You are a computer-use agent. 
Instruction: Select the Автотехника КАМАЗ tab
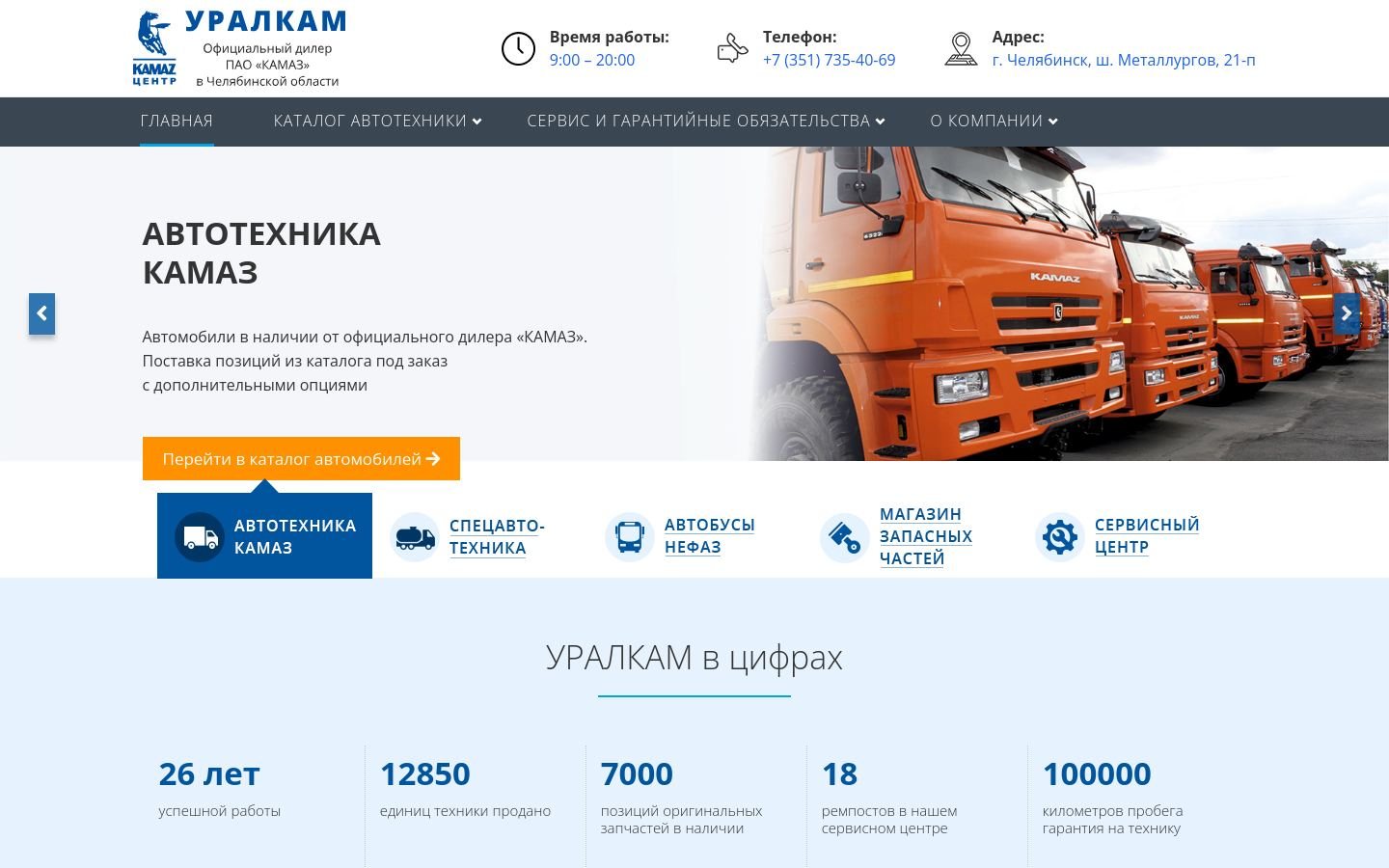point(264,536)
